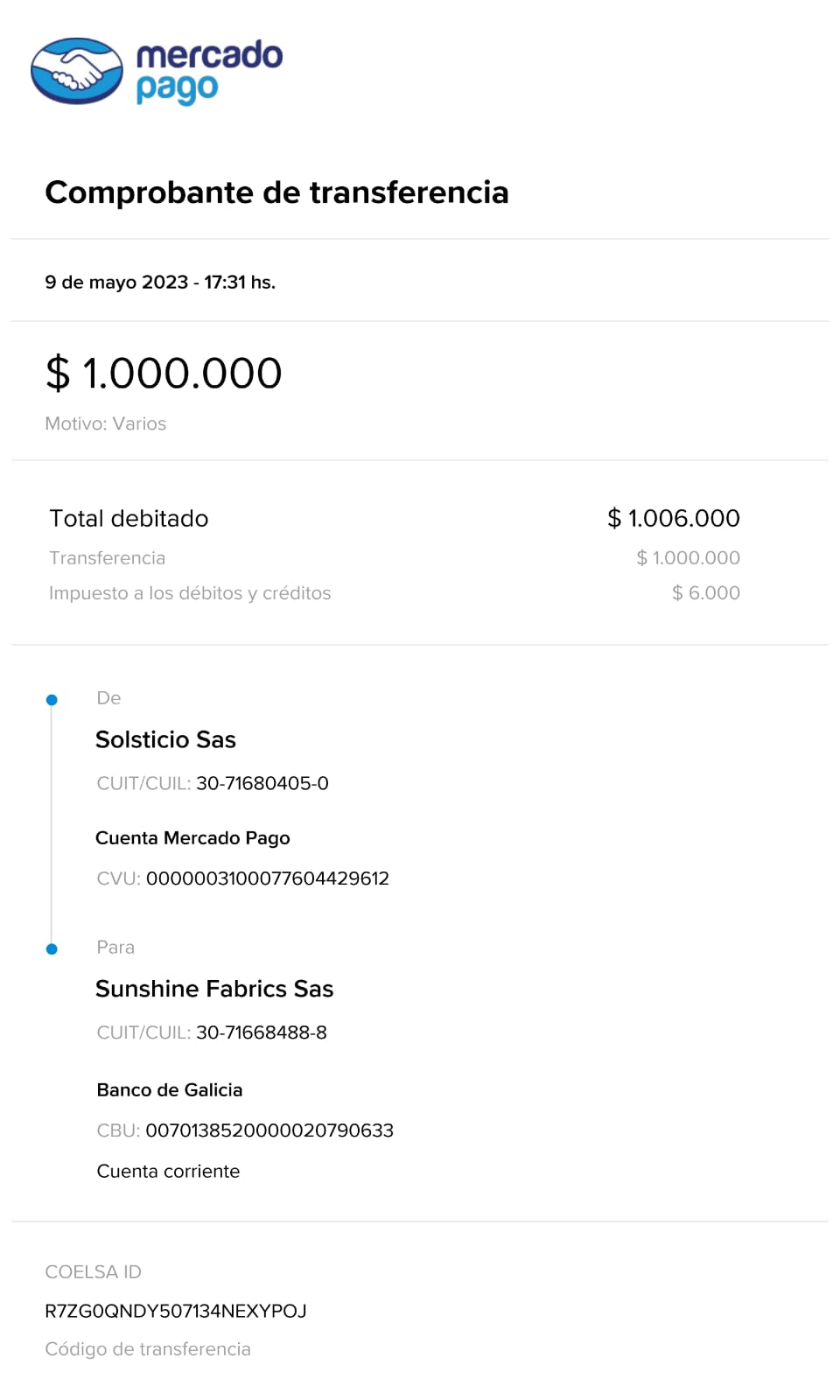Click the blue dot beside Para
The width and height of the screenshot is (840, 1400).
pos(52,949)
